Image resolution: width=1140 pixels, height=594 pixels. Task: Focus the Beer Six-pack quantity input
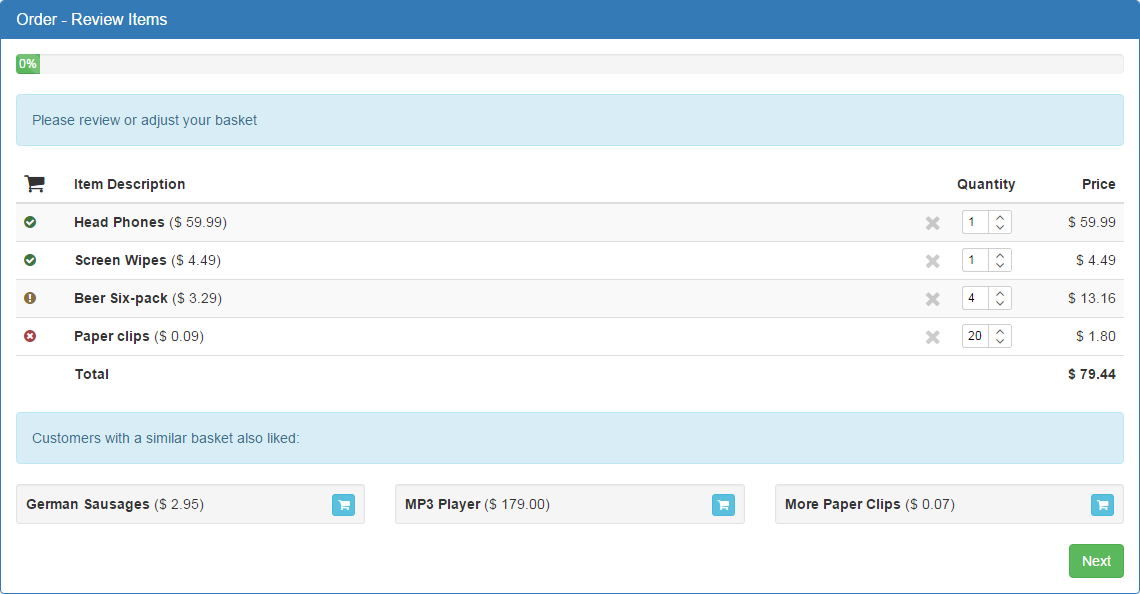[975, 298]
